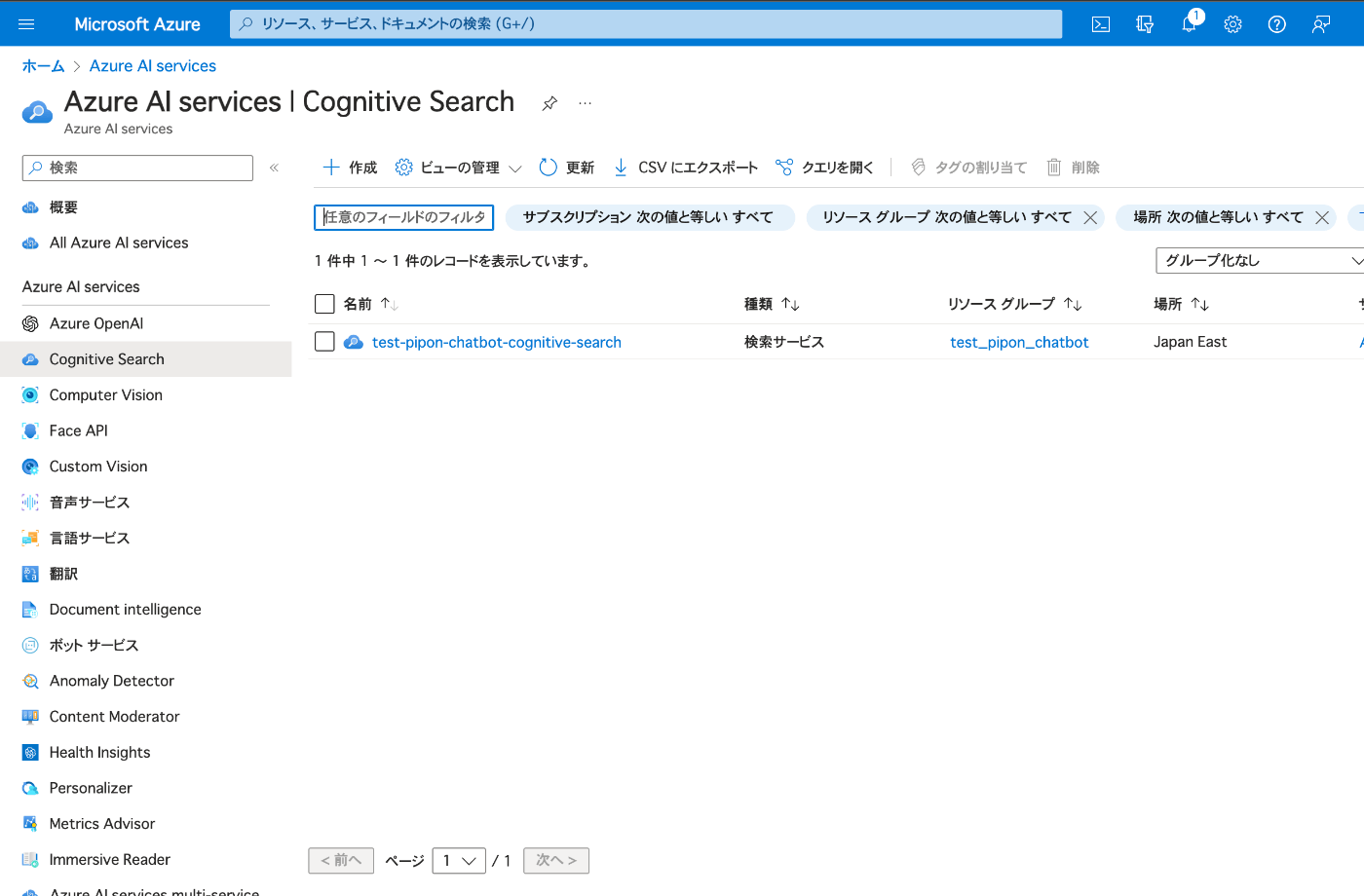Collapse the sidebar with the double chevron
Image resolution: width=1364 pixels, height=896 pixels.
tap(275, 168)
